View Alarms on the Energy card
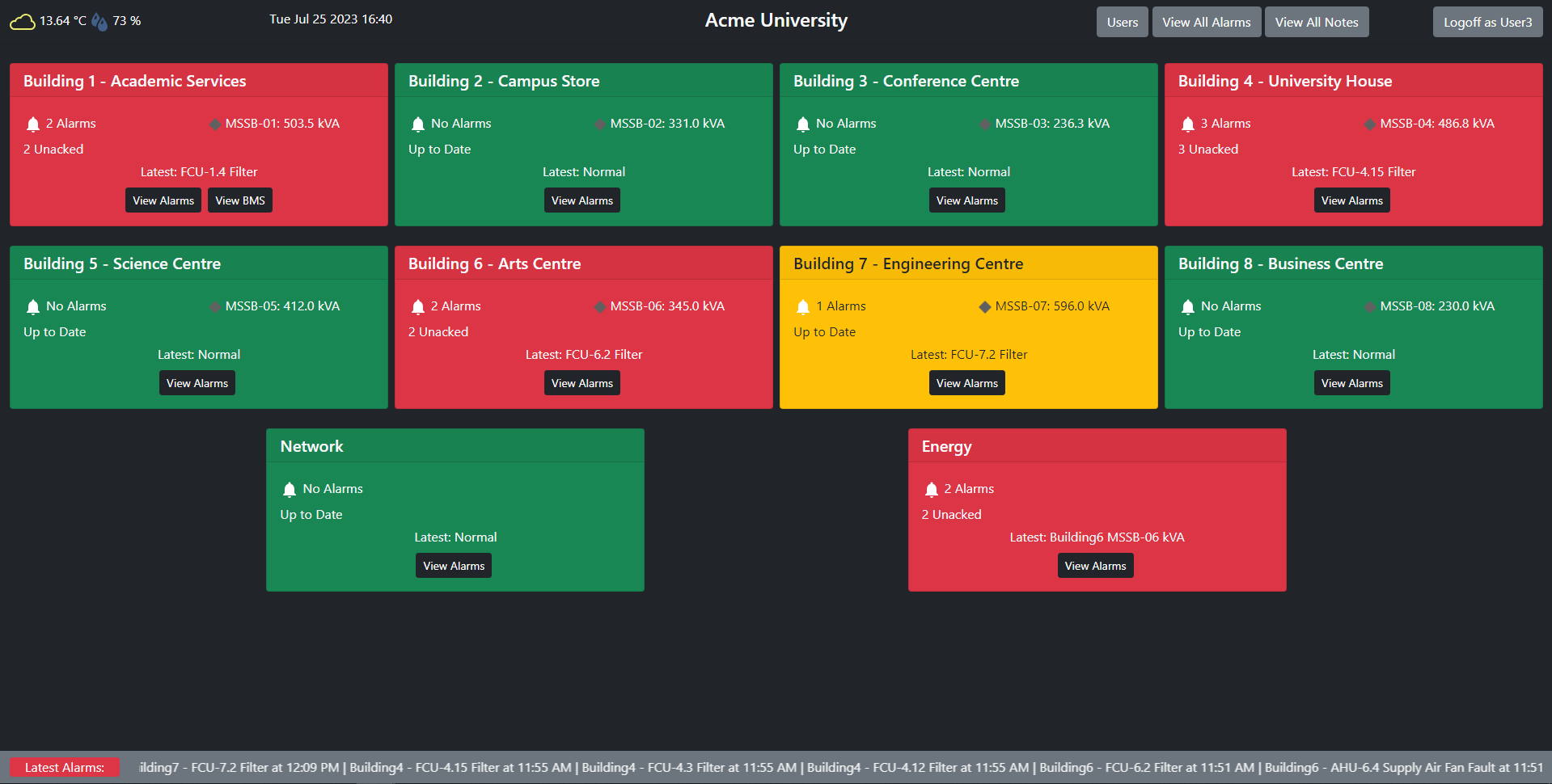 point(1095,565)
